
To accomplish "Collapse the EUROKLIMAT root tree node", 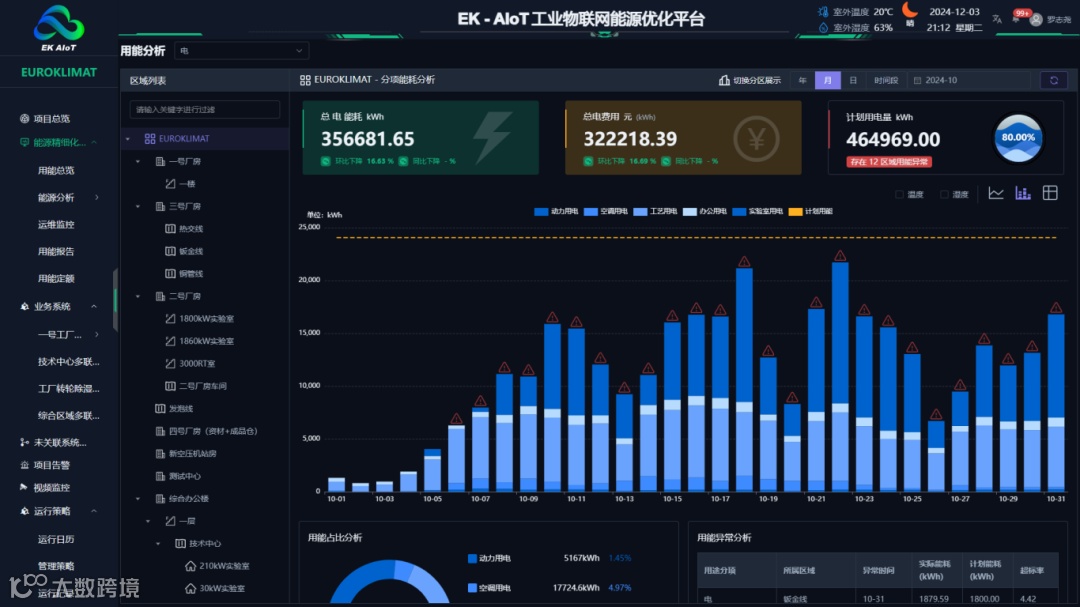I will click(x=127, y=139).
